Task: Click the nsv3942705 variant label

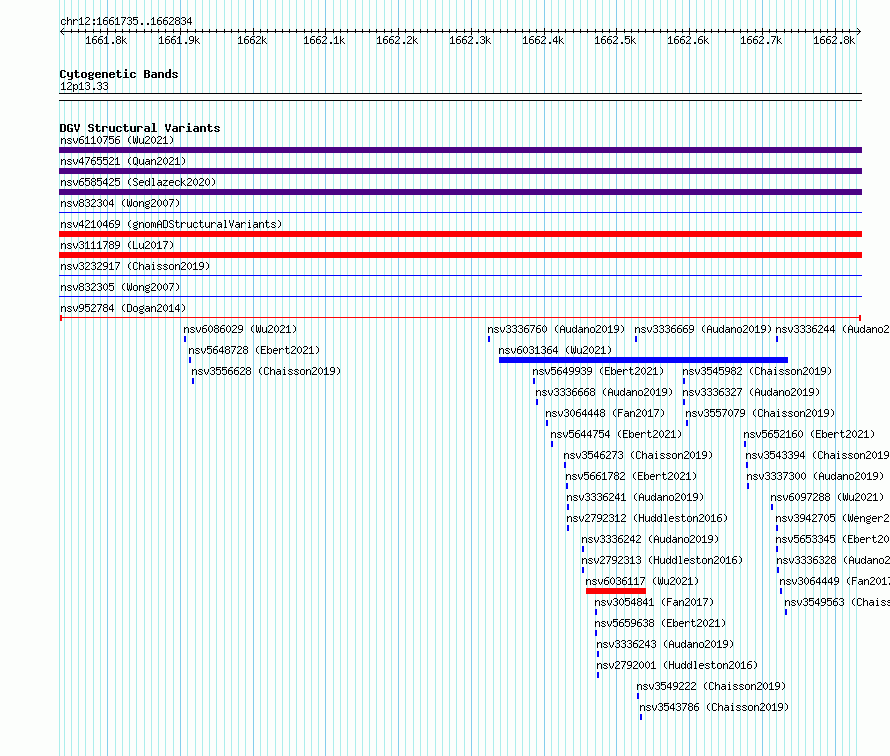Action: coord(832,518)
